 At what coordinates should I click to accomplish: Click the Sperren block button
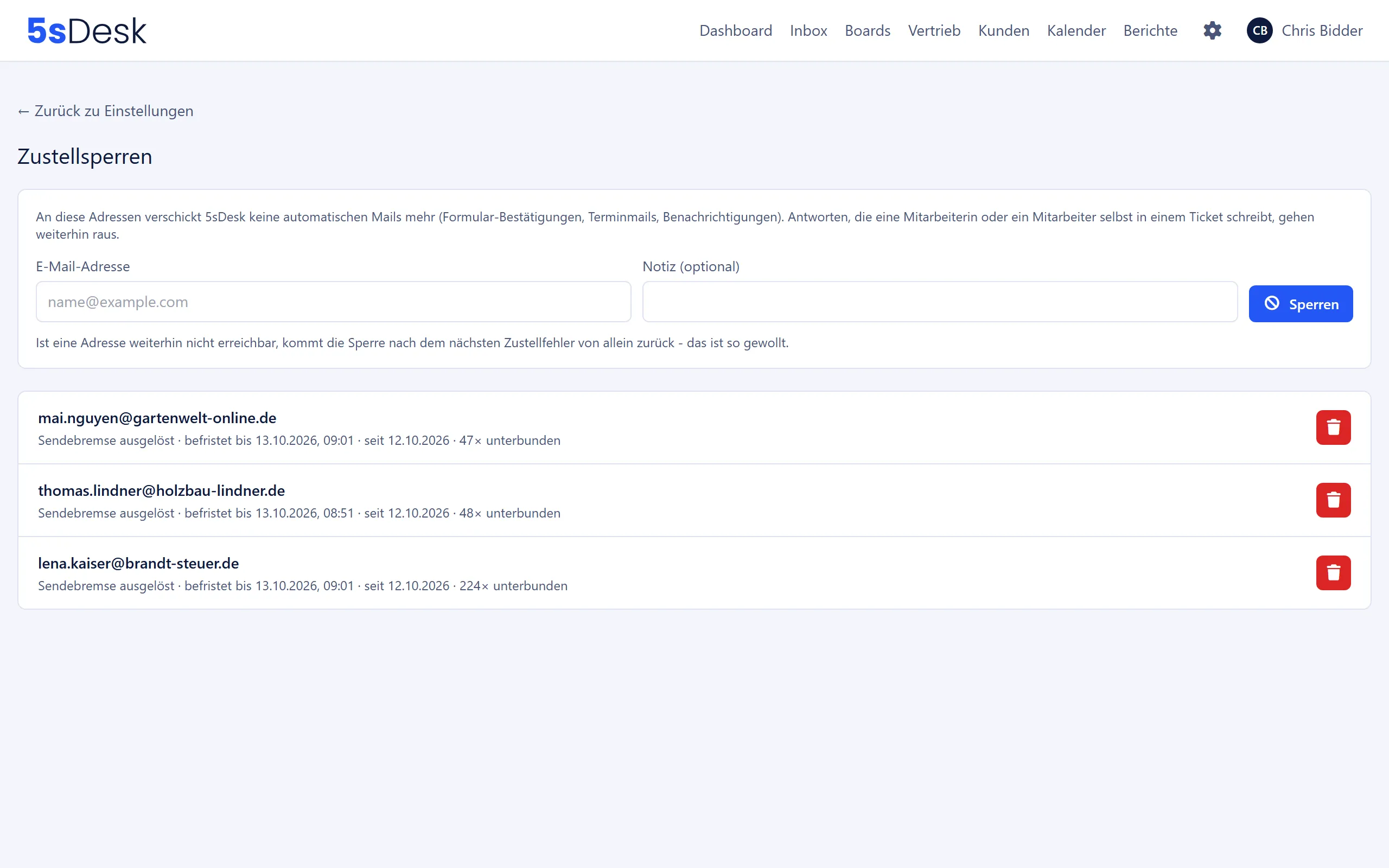tap(1301, 304)
